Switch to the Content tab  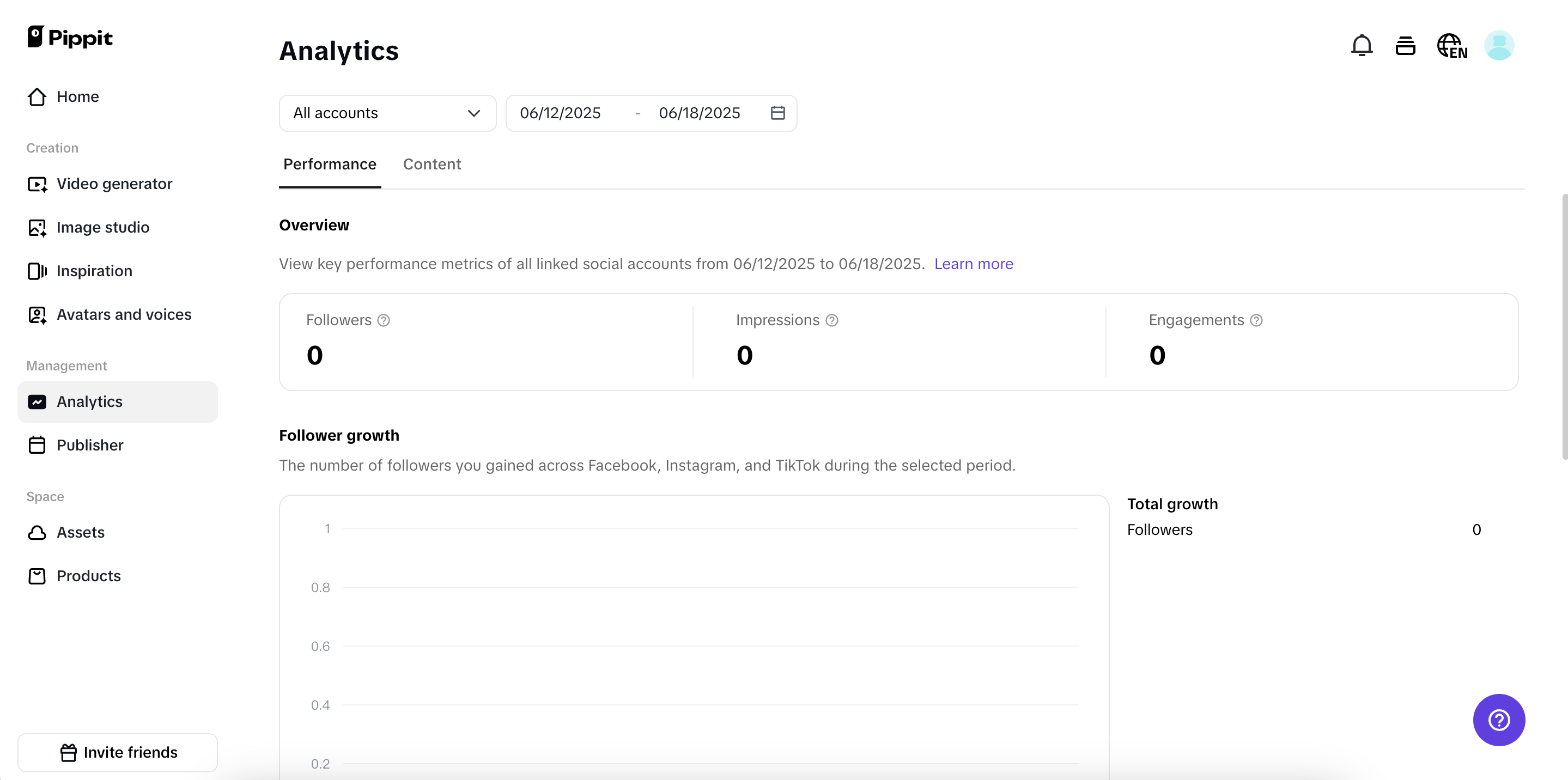coord(431,164)
